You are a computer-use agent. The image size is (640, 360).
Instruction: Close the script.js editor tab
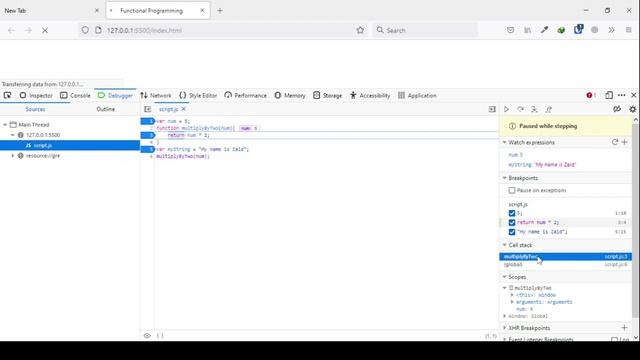point(184,109)
